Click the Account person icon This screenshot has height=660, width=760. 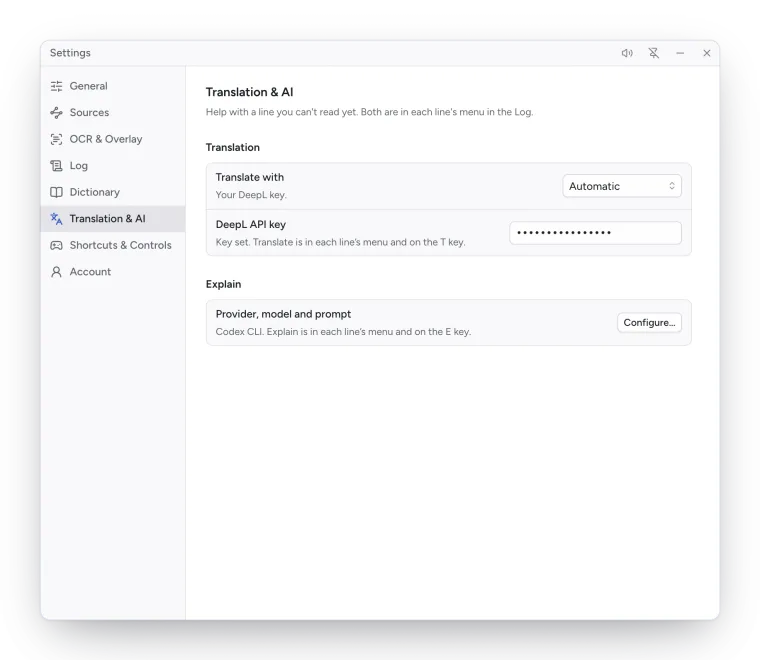click(56, 272)
